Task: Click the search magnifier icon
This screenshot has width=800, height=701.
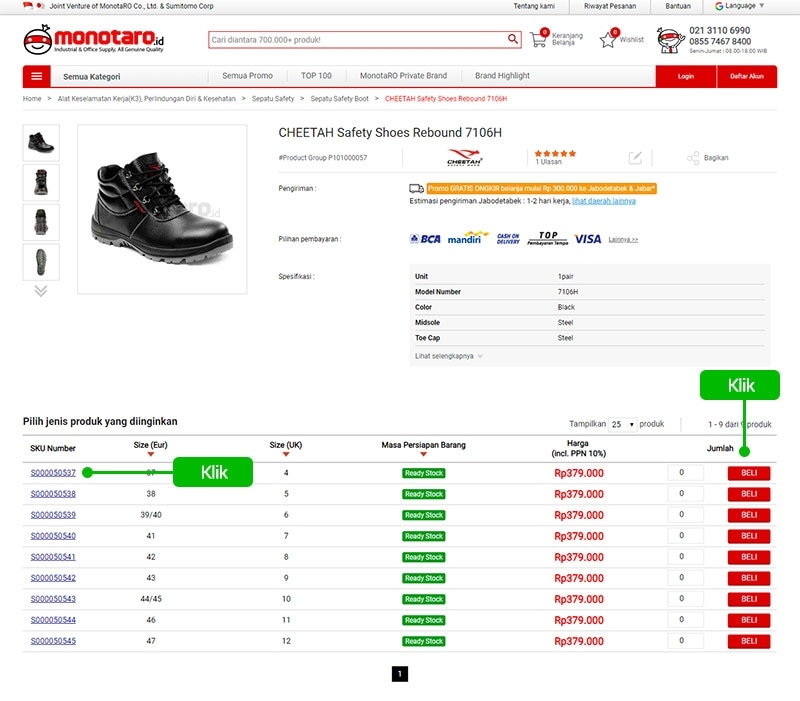Action: 513,40
